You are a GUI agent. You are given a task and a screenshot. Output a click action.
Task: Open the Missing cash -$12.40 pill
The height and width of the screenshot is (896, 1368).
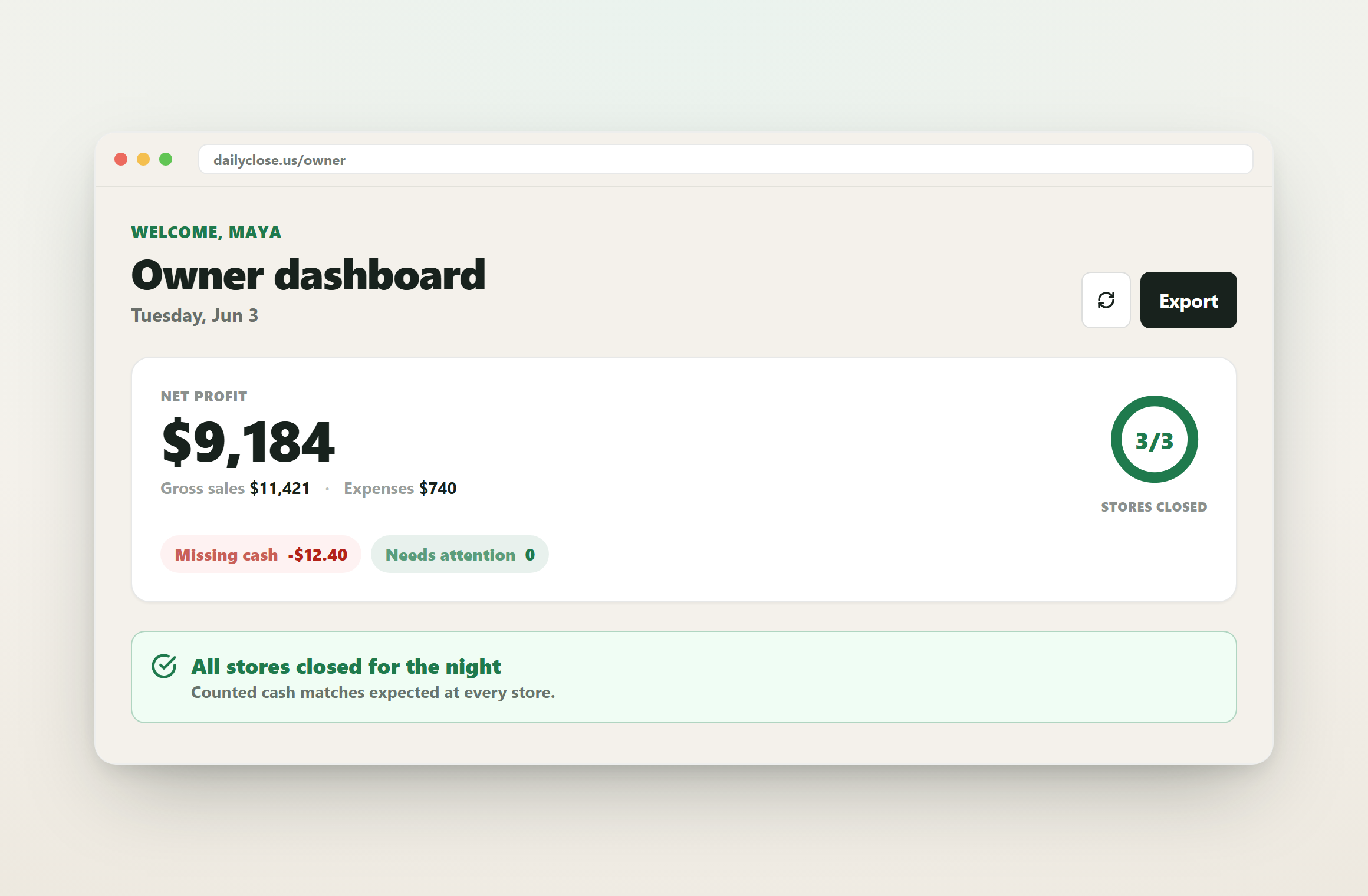tap(261, 554)
